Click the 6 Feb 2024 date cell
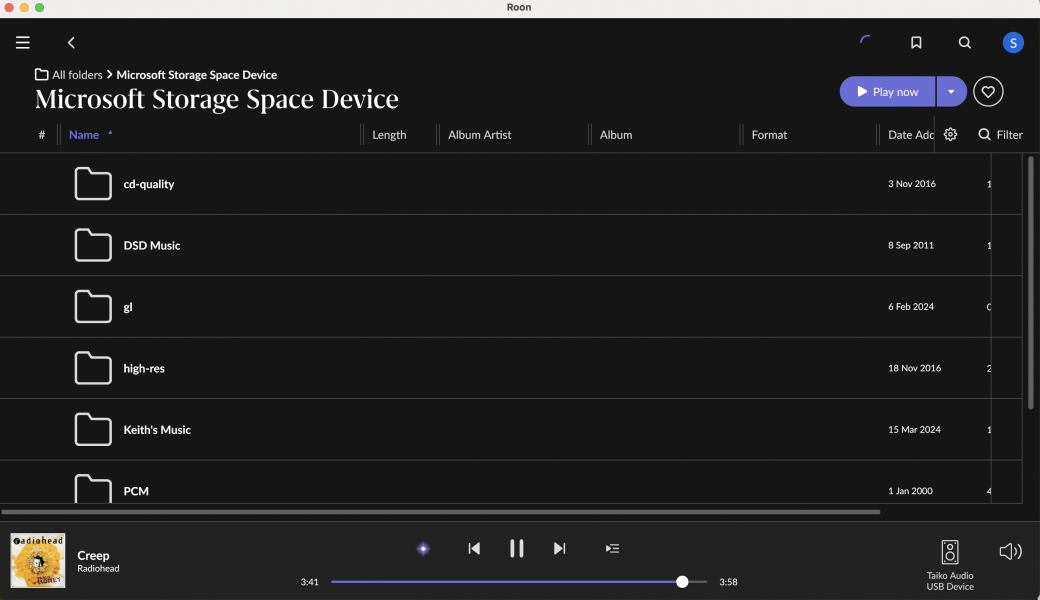Screen dimensions: 1040x600 (911, 306)
